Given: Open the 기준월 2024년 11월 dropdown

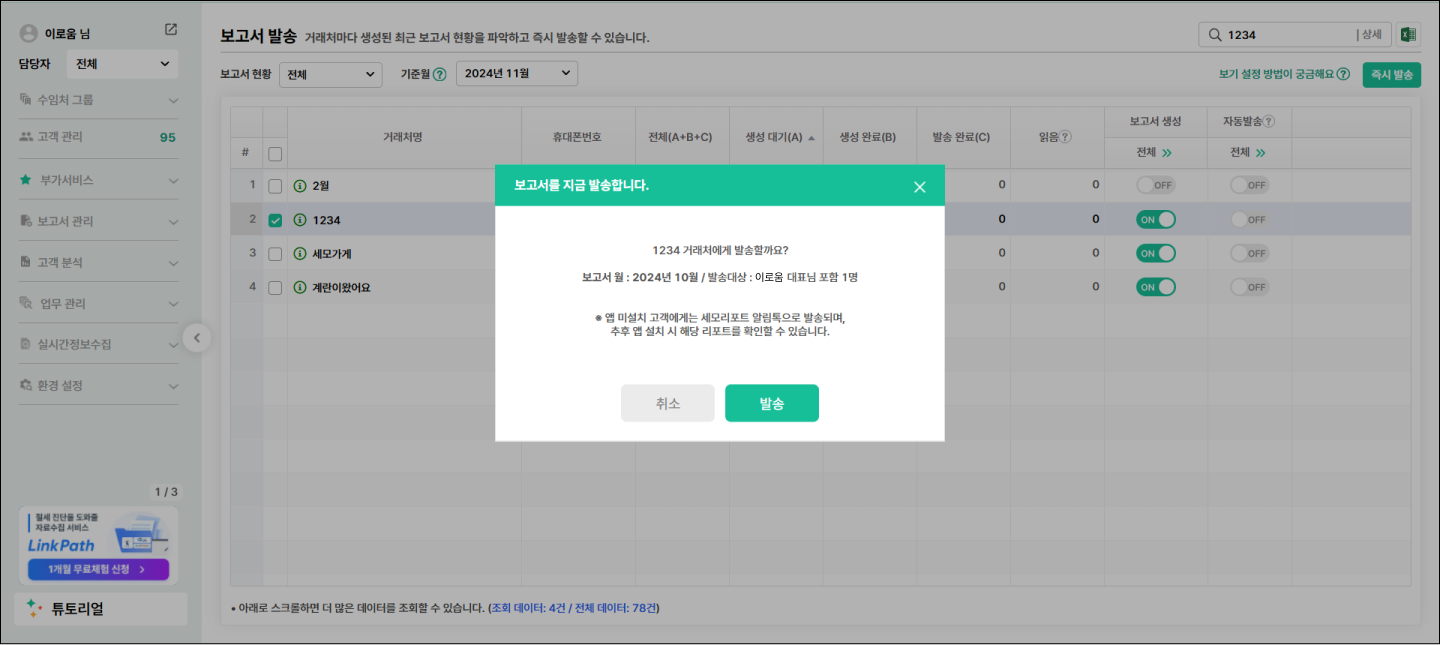Looking at the screenshot, I should (x=516, y=74).
